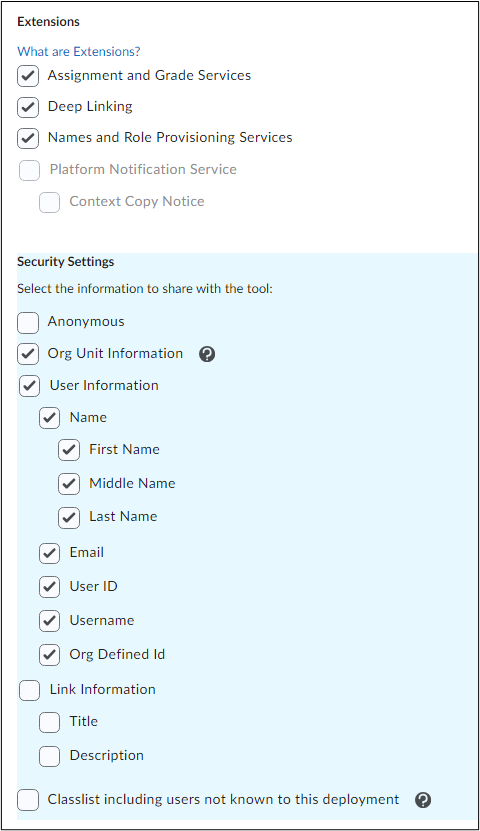Disable the Username checkbox

tap(49, 621)
